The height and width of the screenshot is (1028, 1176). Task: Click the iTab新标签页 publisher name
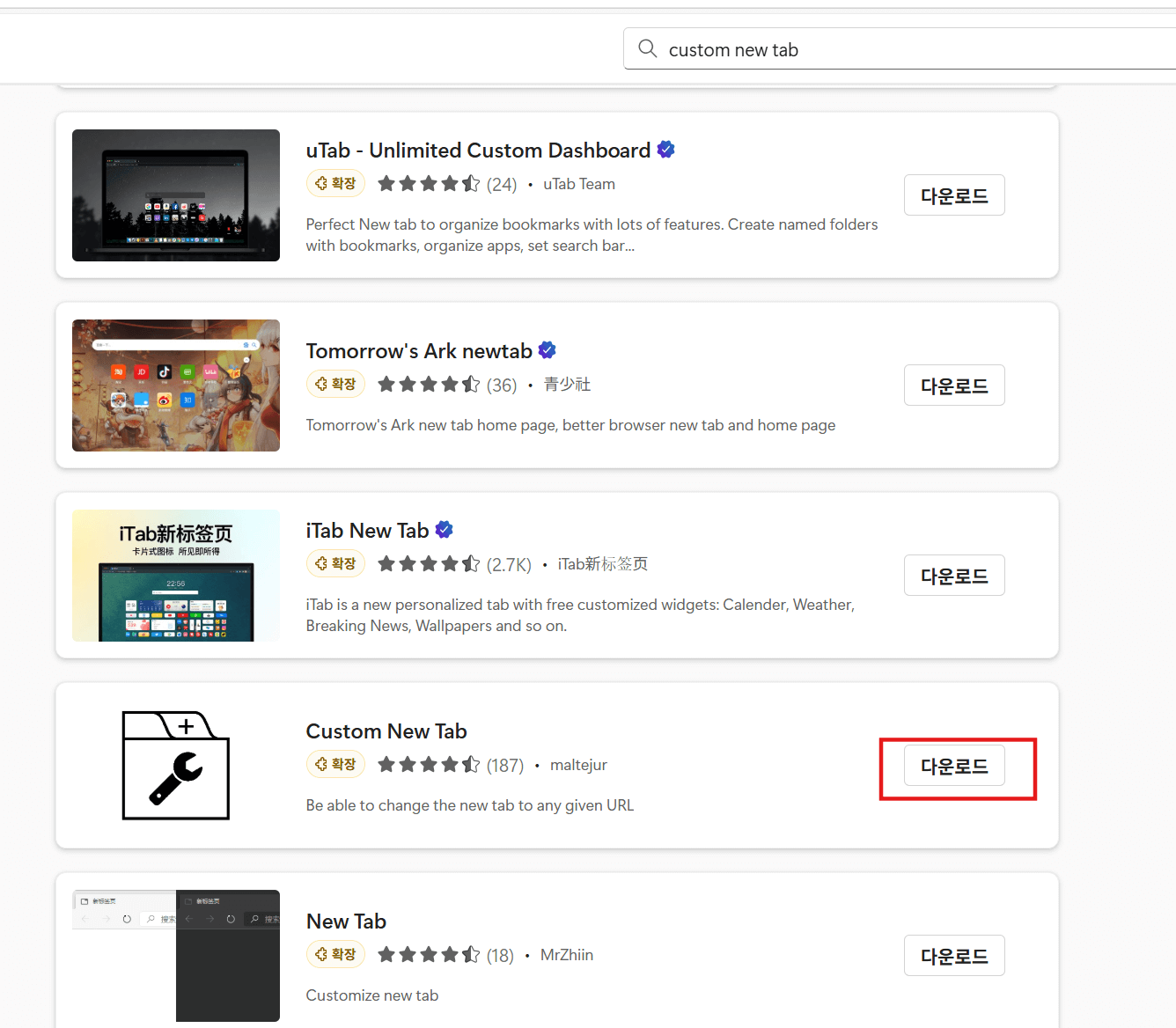pos(603,564)
